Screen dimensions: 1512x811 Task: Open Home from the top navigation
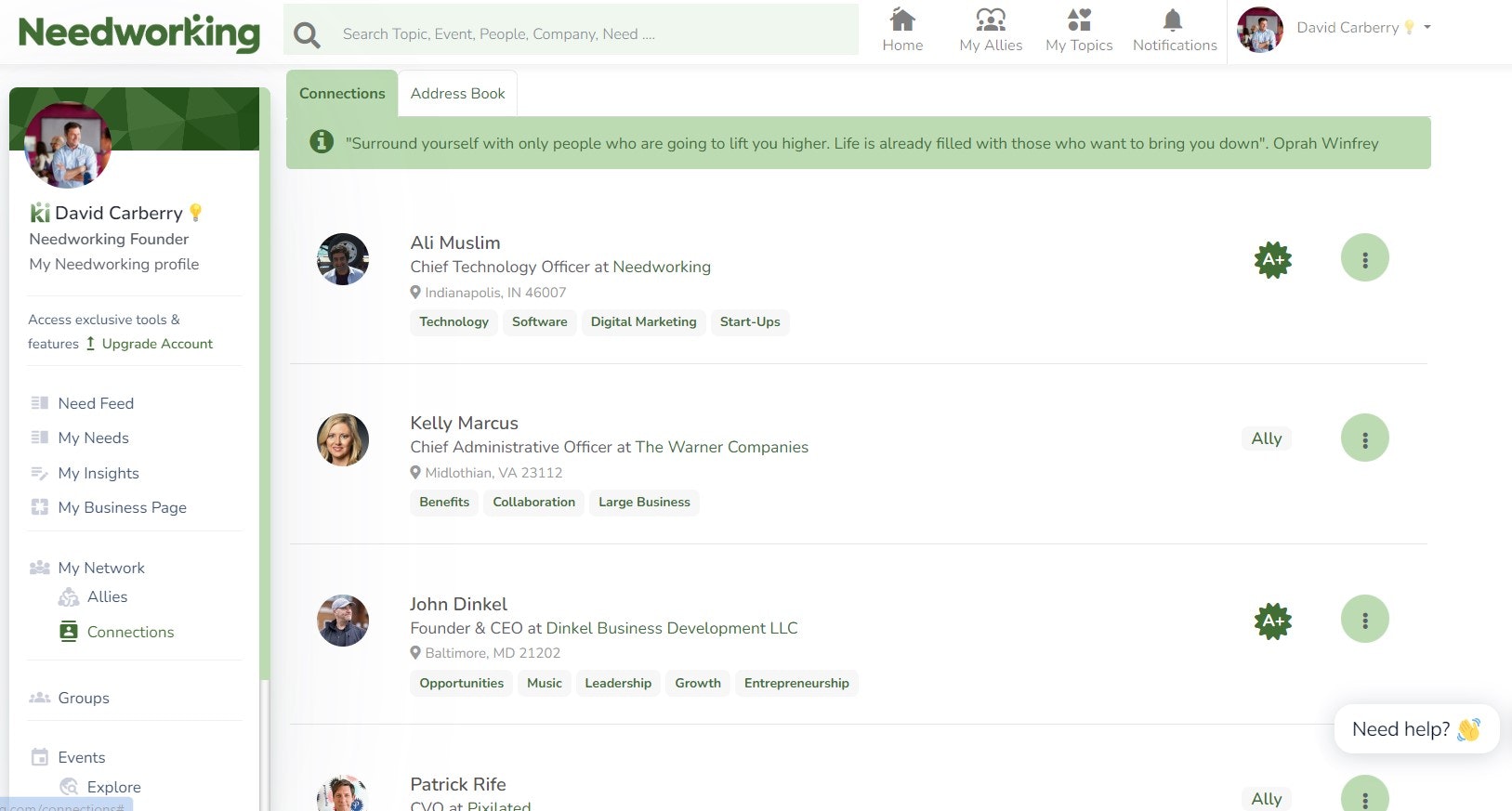point(902,31)
